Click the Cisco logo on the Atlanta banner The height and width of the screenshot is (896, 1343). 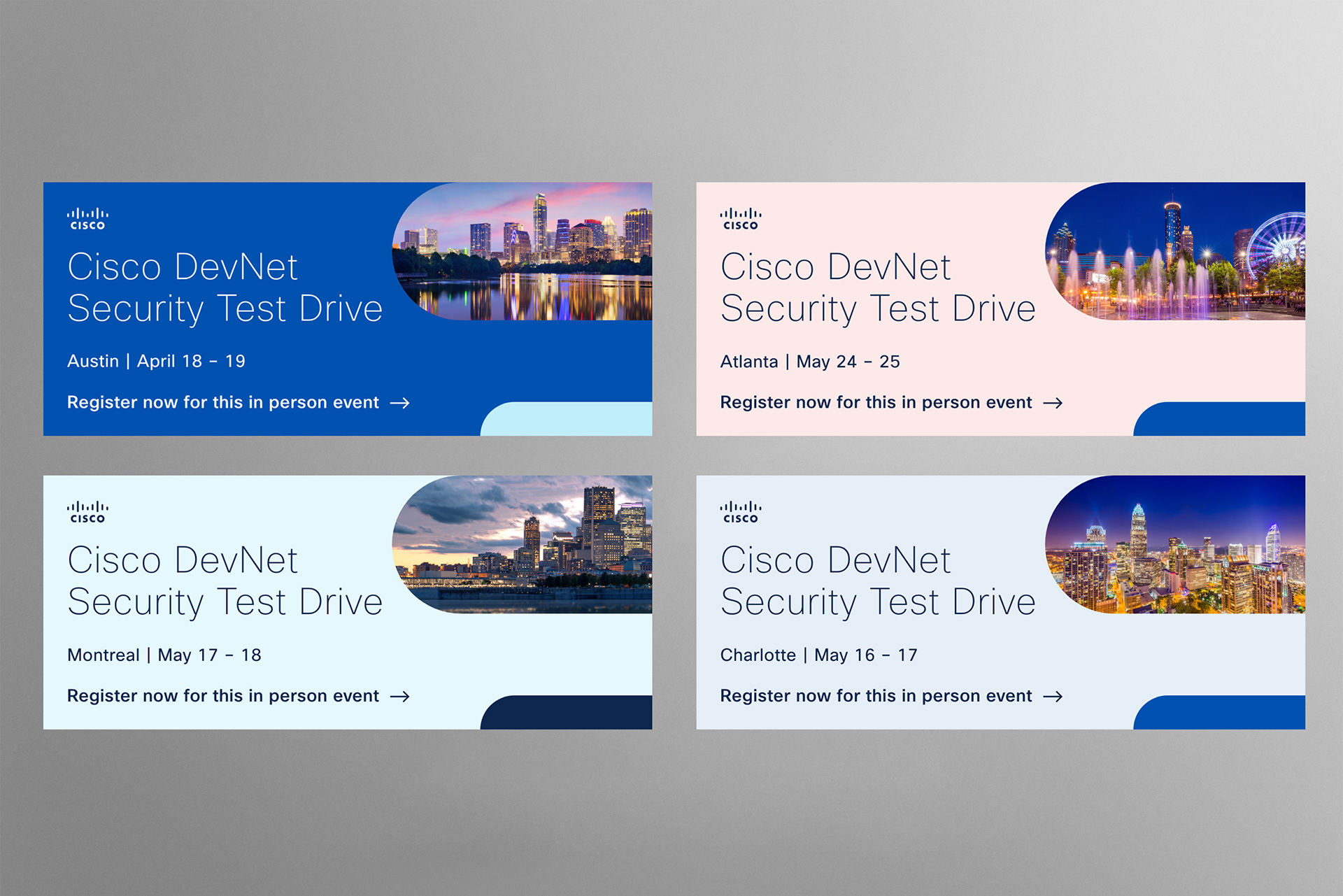741,219
